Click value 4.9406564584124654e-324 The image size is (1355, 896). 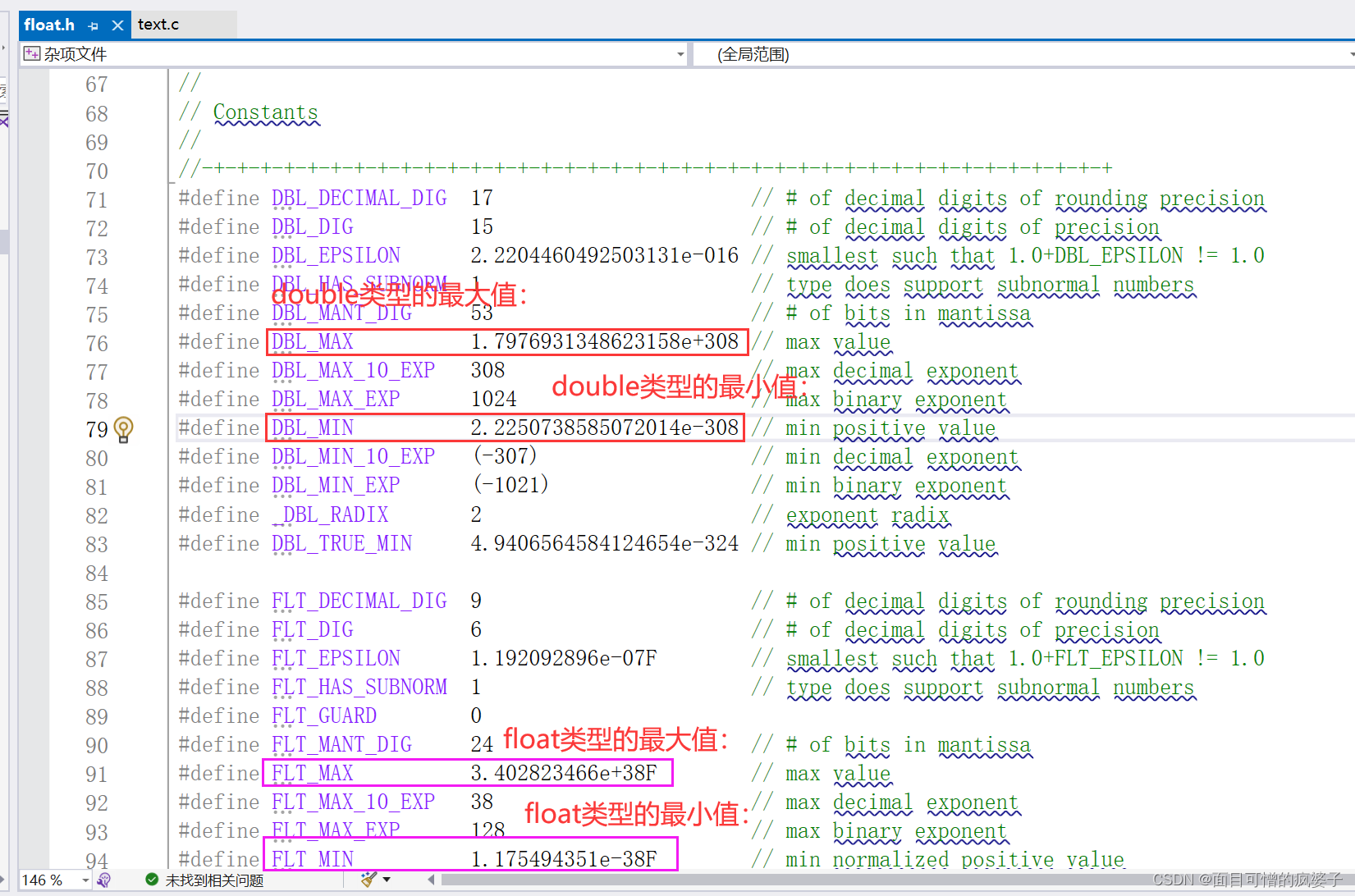[x=605, y=543]
